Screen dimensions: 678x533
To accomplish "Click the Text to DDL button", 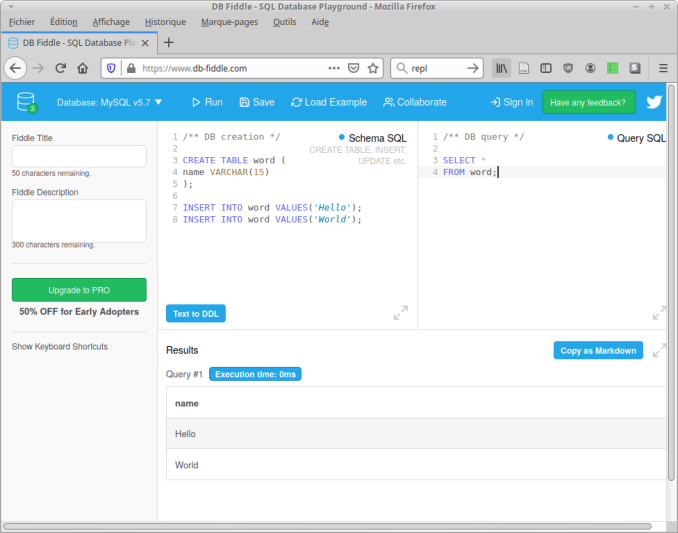I will (196, 313).
